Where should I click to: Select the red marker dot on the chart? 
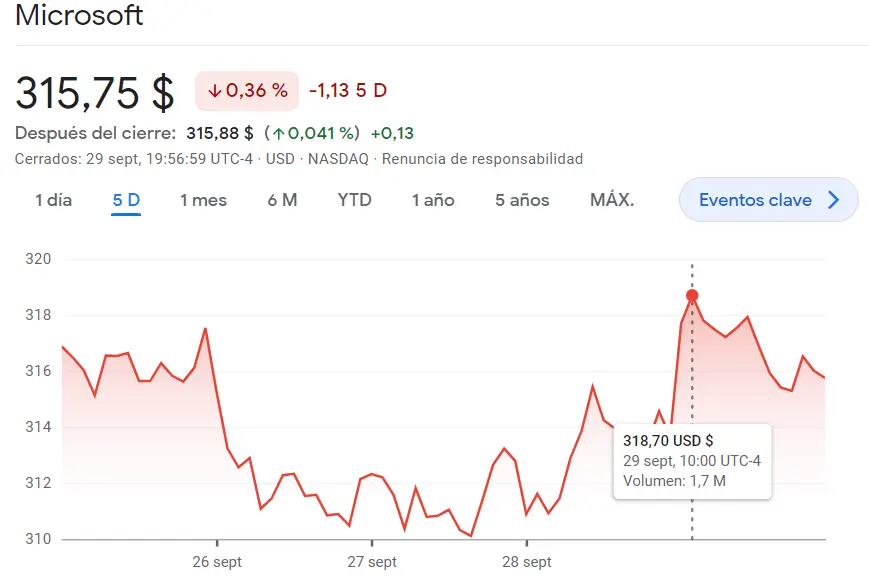coord(693,296)
